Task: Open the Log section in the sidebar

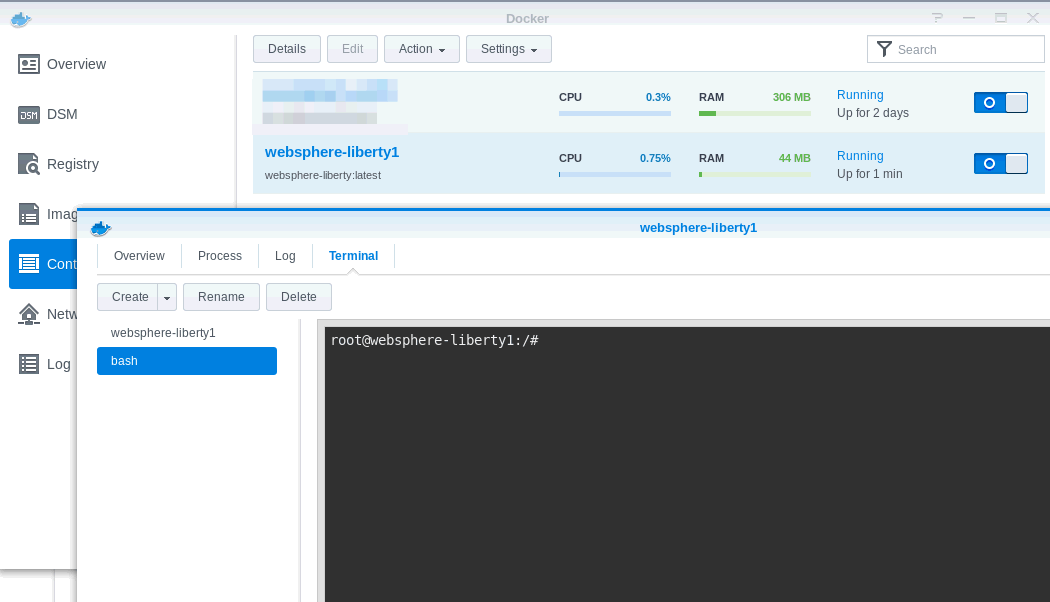Action: coord(29,364)
